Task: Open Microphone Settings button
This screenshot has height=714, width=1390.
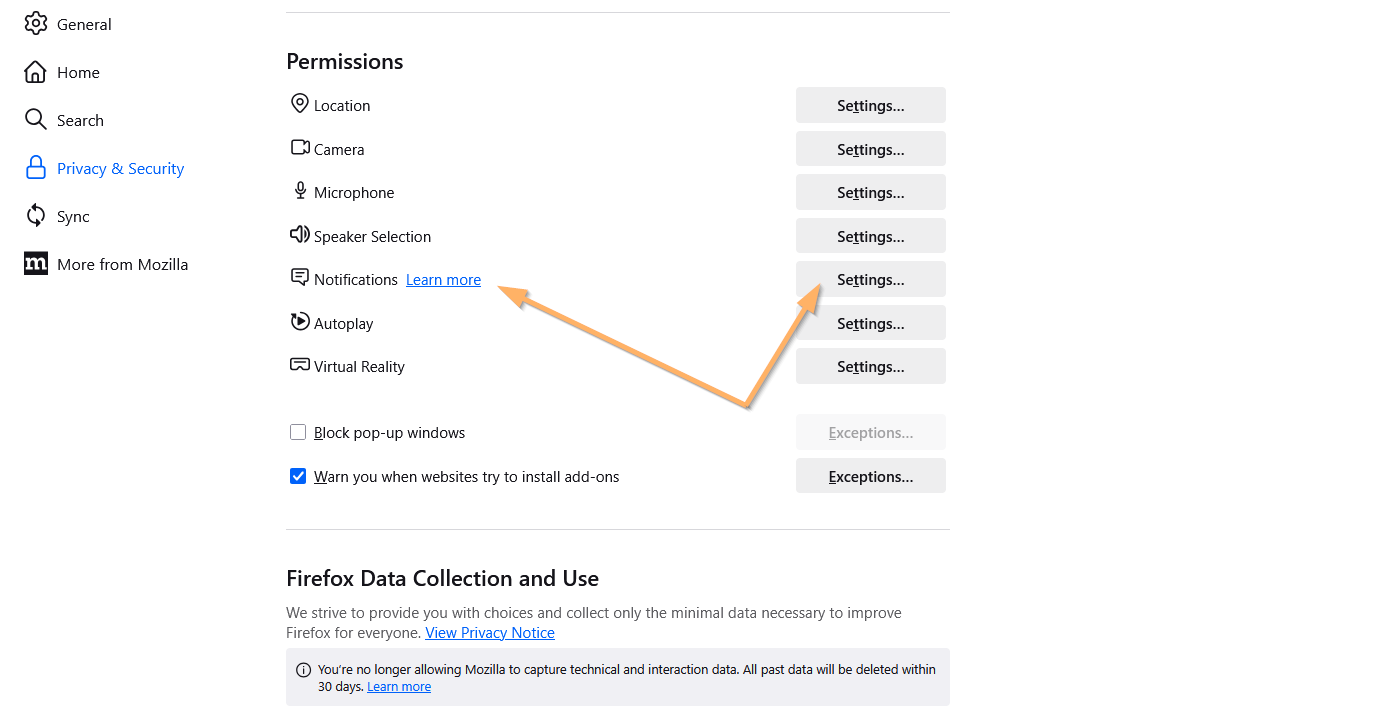Action: (870, 192)
